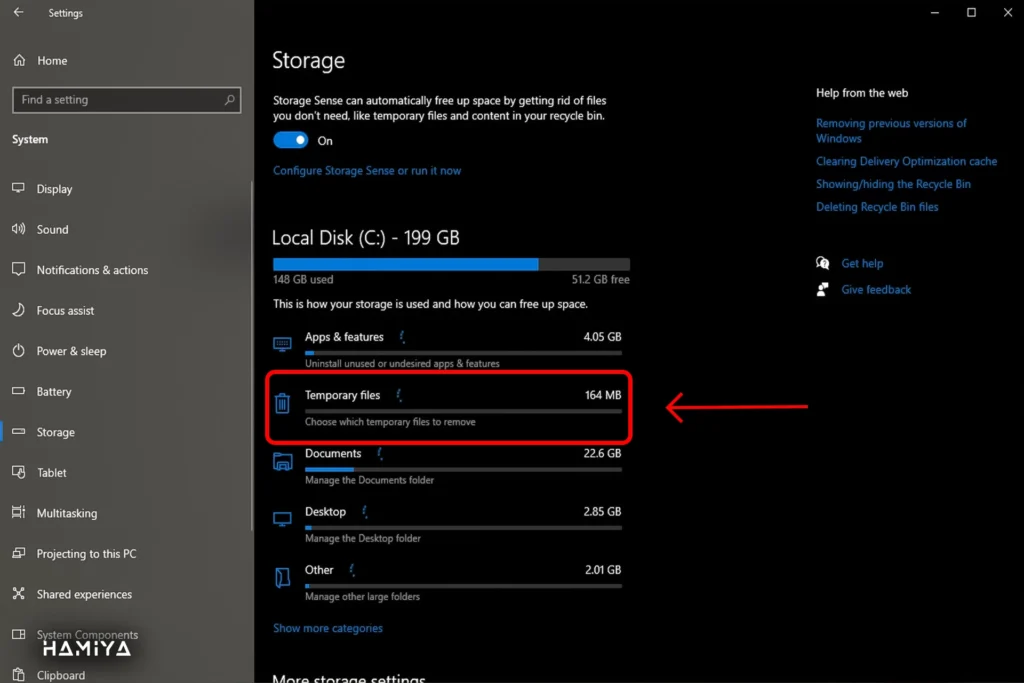Show more storage categories
This screenshot has width=1024, height=683.
[x=328, y=629]
